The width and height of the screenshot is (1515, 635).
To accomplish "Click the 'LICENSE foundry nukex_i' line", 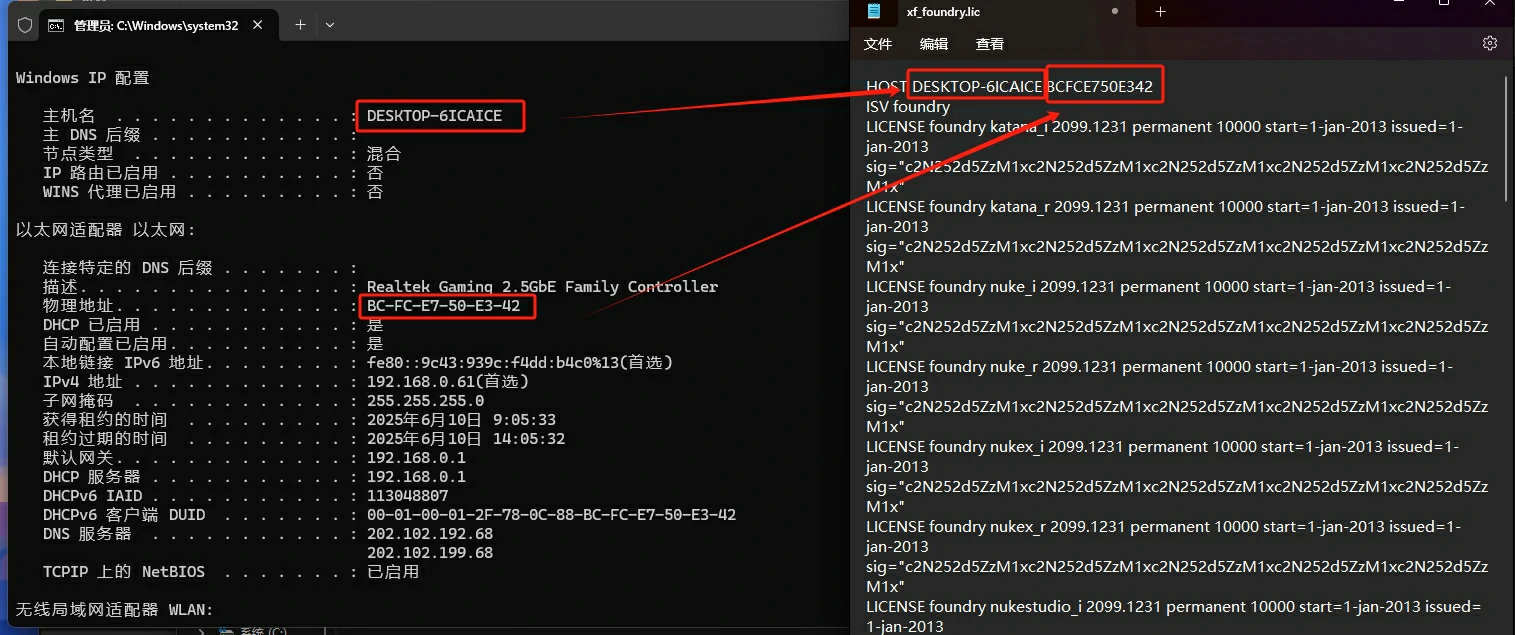I will coord(1162,447).
